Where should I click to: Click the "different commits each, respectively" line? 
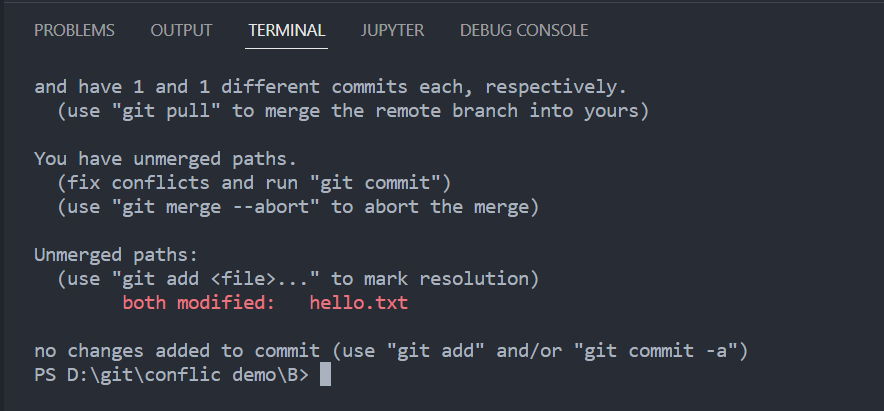424,87
